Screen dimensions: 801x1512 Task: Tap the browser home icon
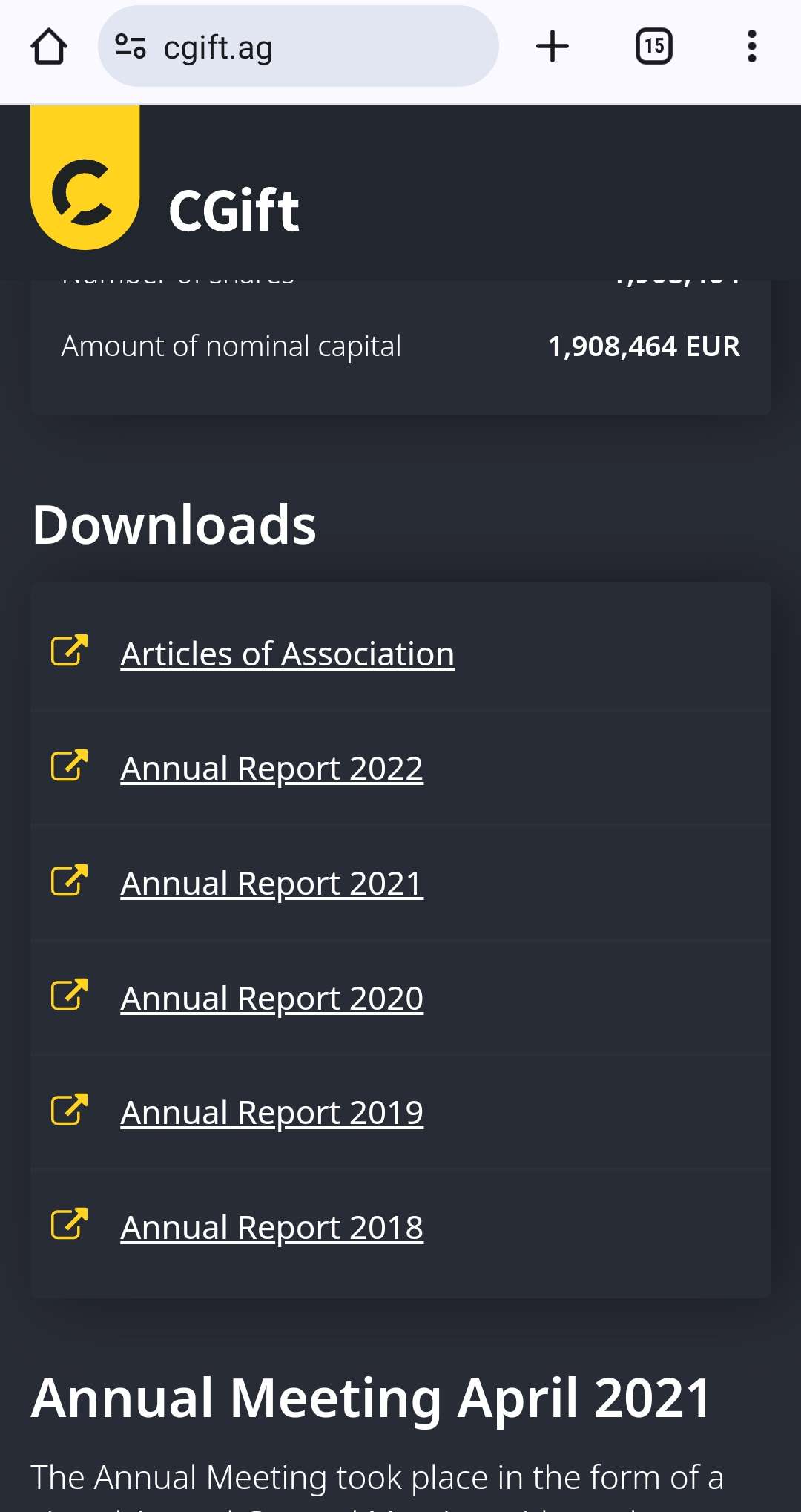49,47
